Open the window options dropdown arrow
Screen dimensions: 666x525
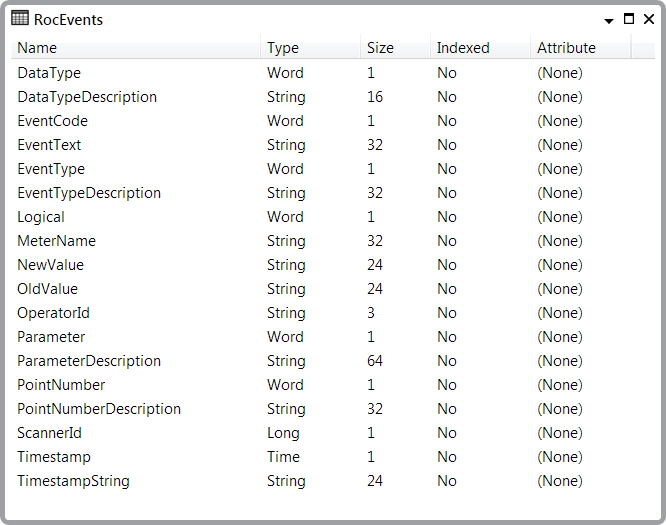click(x=609, y=20)
